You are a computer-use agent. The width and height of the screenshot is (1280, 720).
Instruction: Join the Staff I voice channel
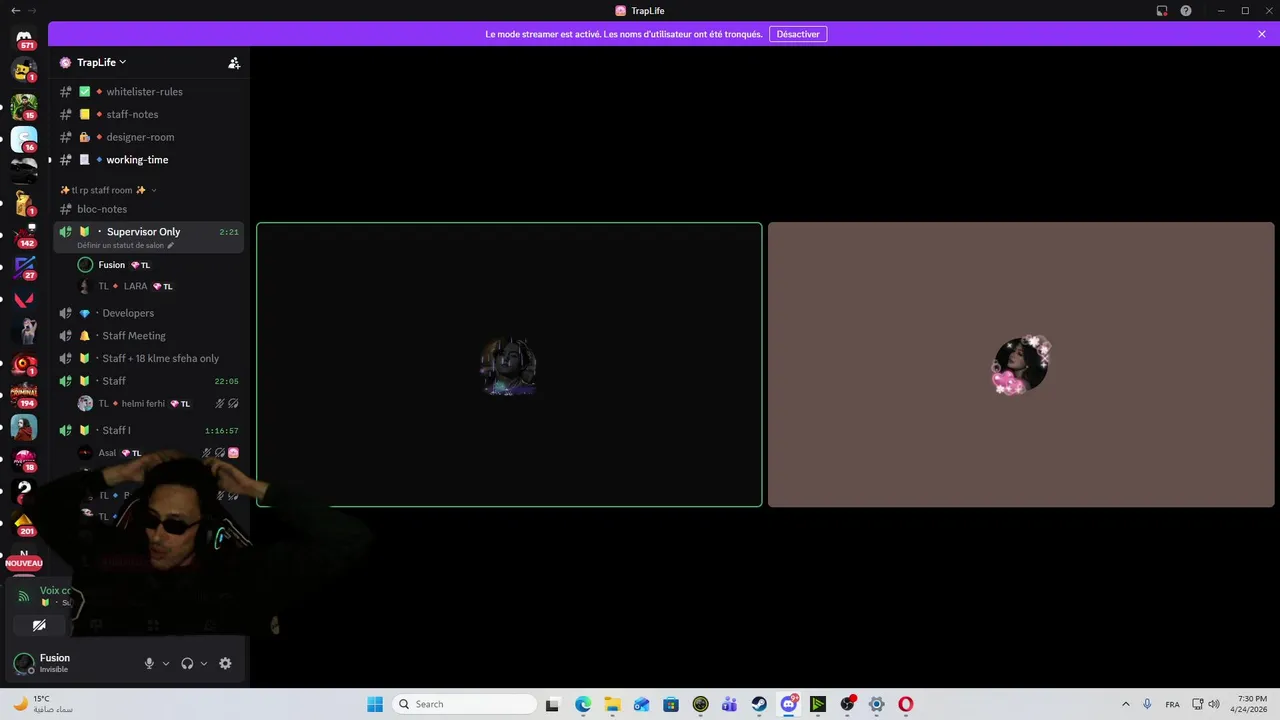pos(148,430)
